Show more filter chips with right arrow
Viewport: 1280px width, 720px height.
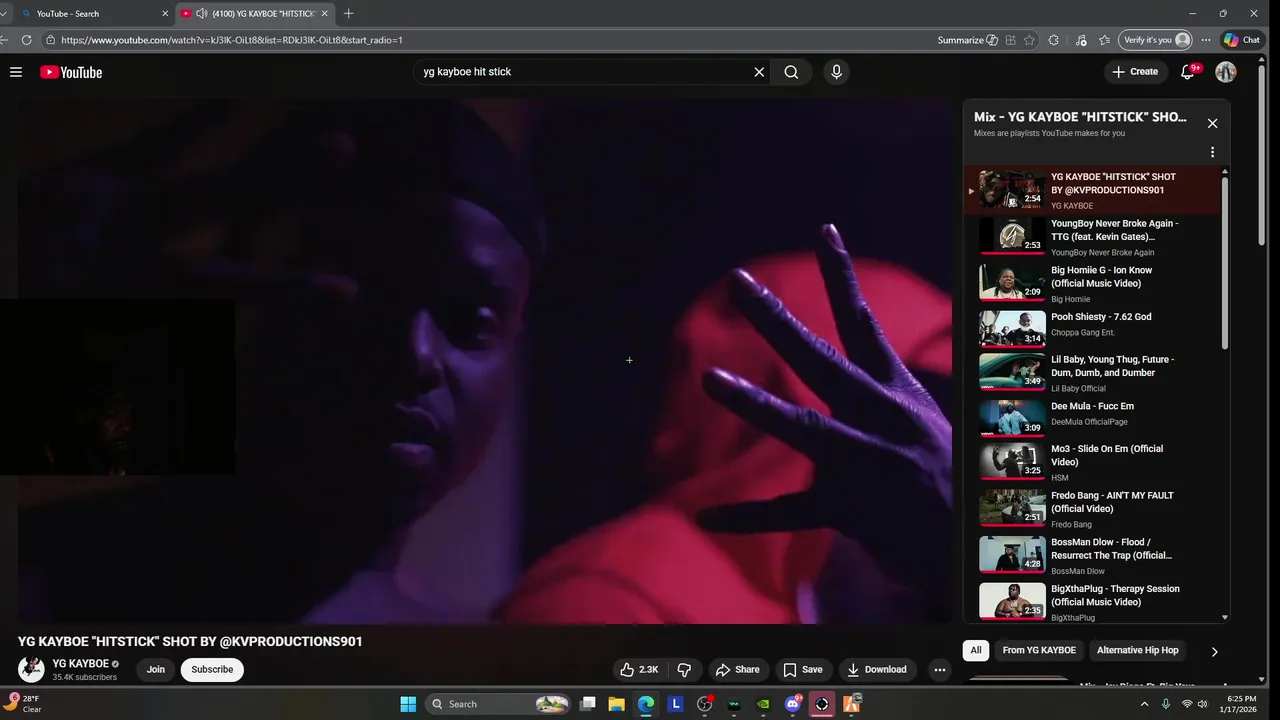point(1215,652)
